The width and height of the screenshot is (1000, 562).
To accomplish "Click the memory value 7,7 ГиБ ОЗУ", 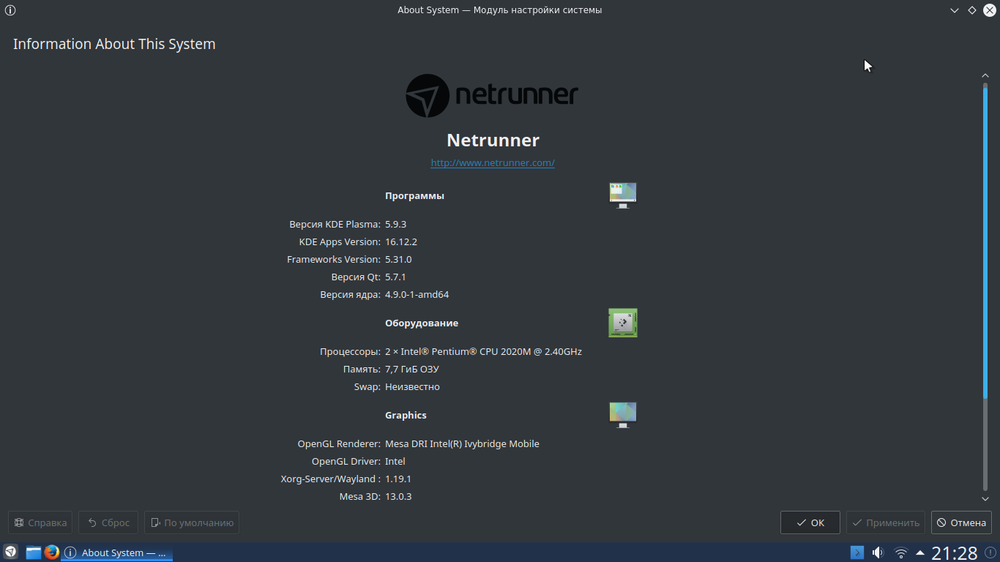I will 411,369.
